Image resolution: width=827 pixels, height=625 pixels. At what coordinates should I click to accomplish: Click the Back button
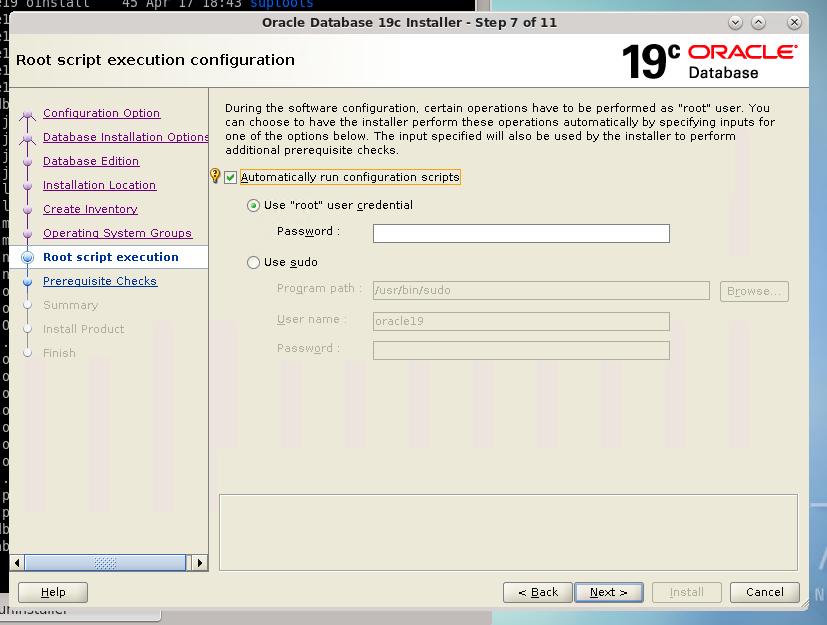(x=537, y=592)
